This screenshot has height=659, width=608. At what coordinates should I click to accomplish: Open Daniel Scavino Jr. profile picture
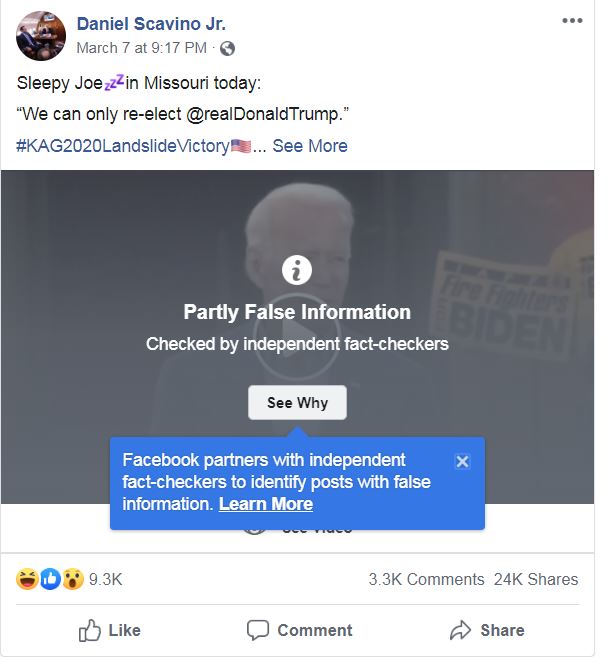41,36
